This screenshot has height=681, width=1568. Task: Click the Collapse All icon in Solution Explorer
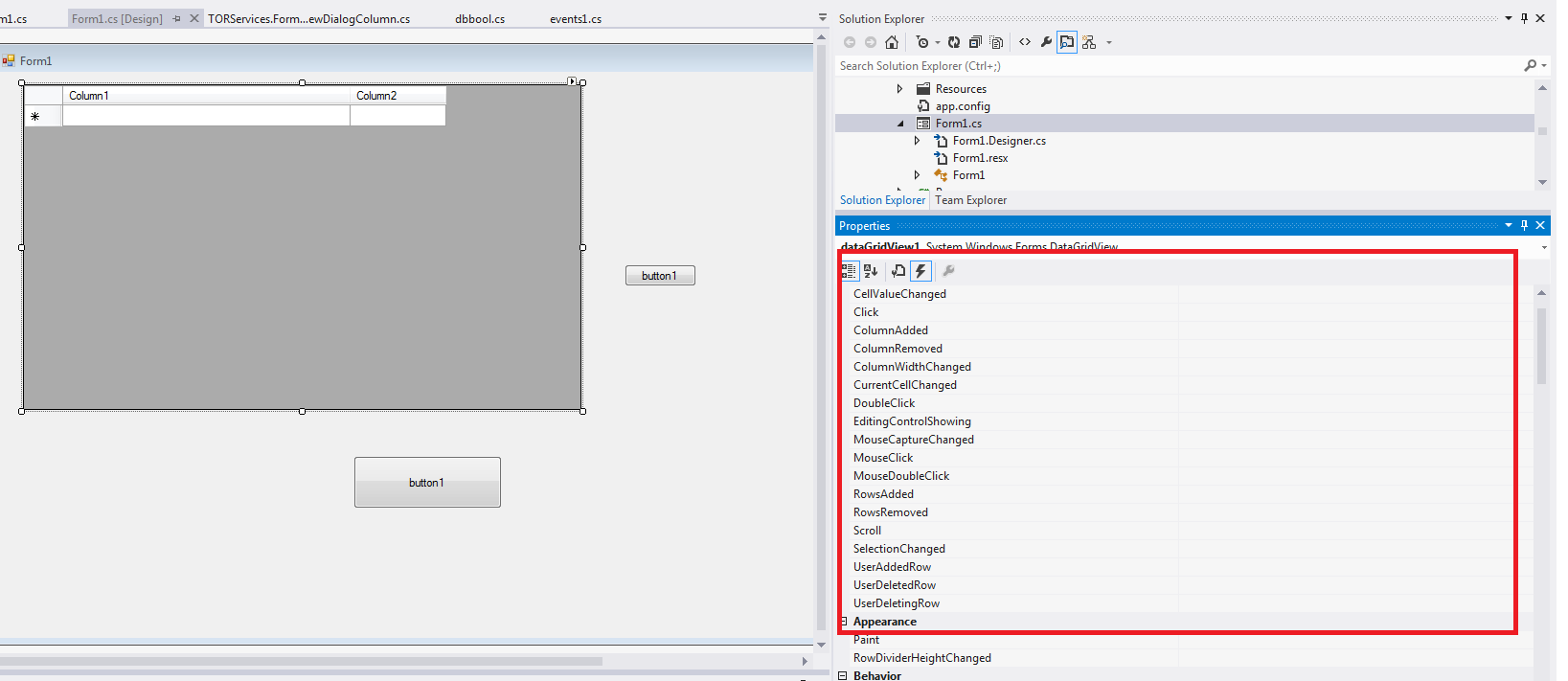tap(975, 42)
